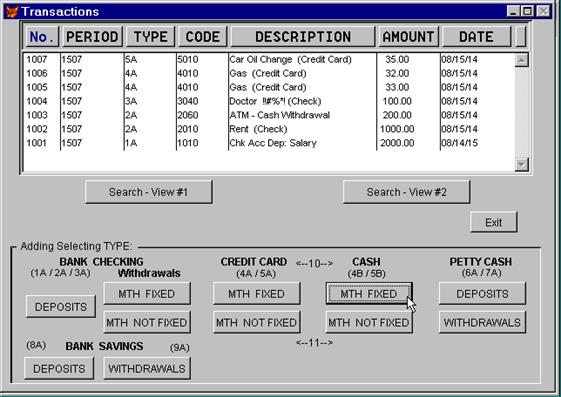Click Bank Checking Withdrawals MTH FIXED
561x397 pixels.
coord(147,294)
